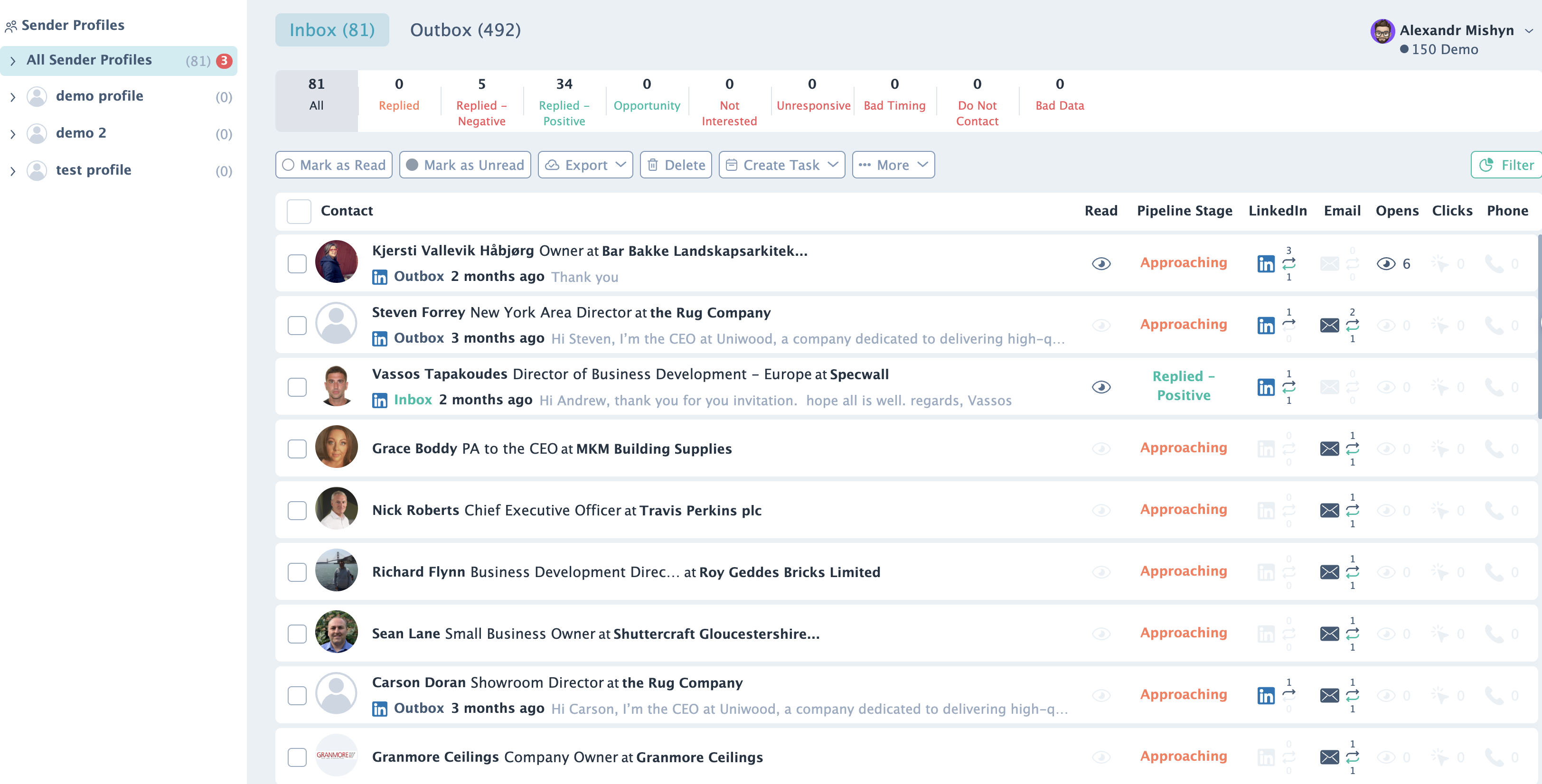Toggle select-all checkbox in Contact header

299,212
